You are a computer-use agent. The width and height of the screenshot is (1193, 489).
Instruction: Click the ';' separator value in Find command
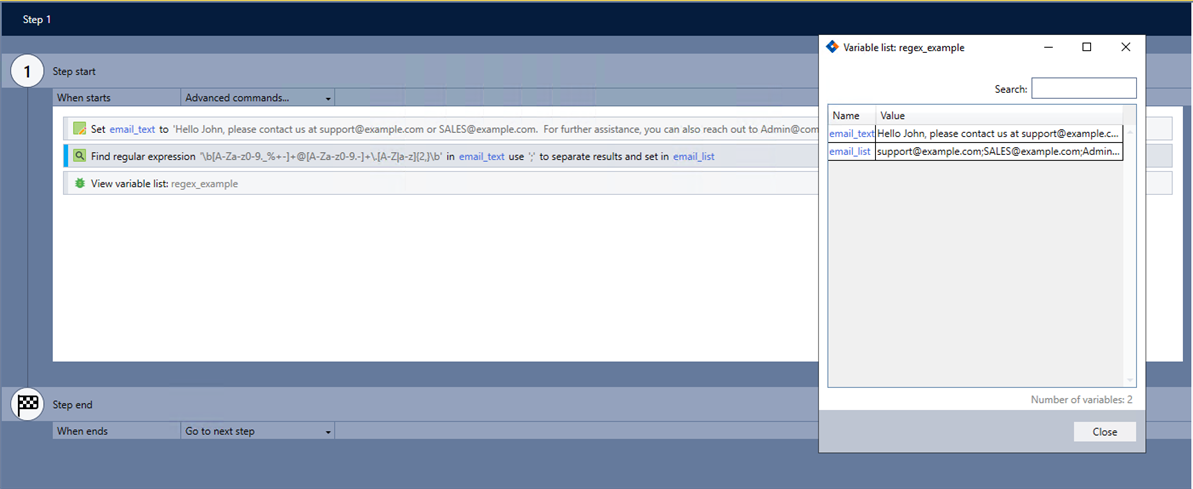[533, 157]
